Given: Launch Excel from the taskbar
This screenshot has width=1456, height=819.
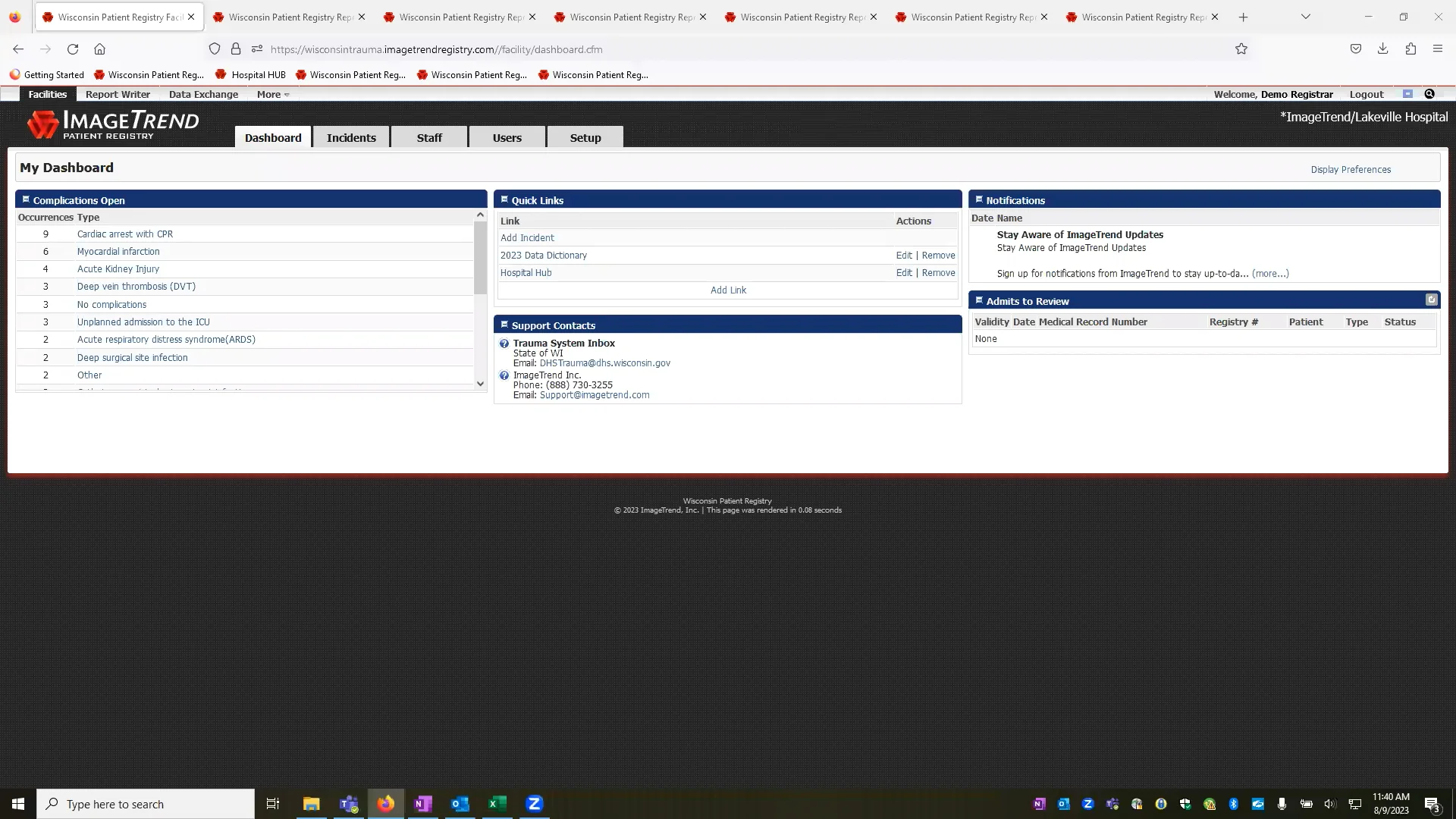Looking at the screenshot, I should point(497,804).
